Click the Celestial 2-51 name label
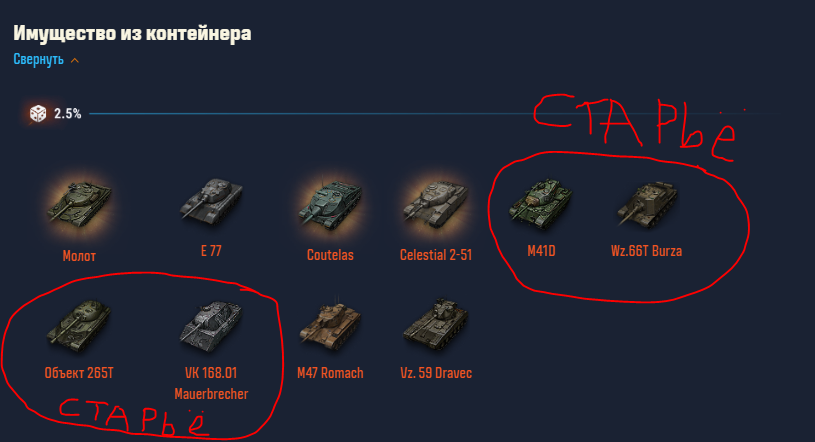The height and width of the screenshot is (442, 815). (x=436, y=255)
